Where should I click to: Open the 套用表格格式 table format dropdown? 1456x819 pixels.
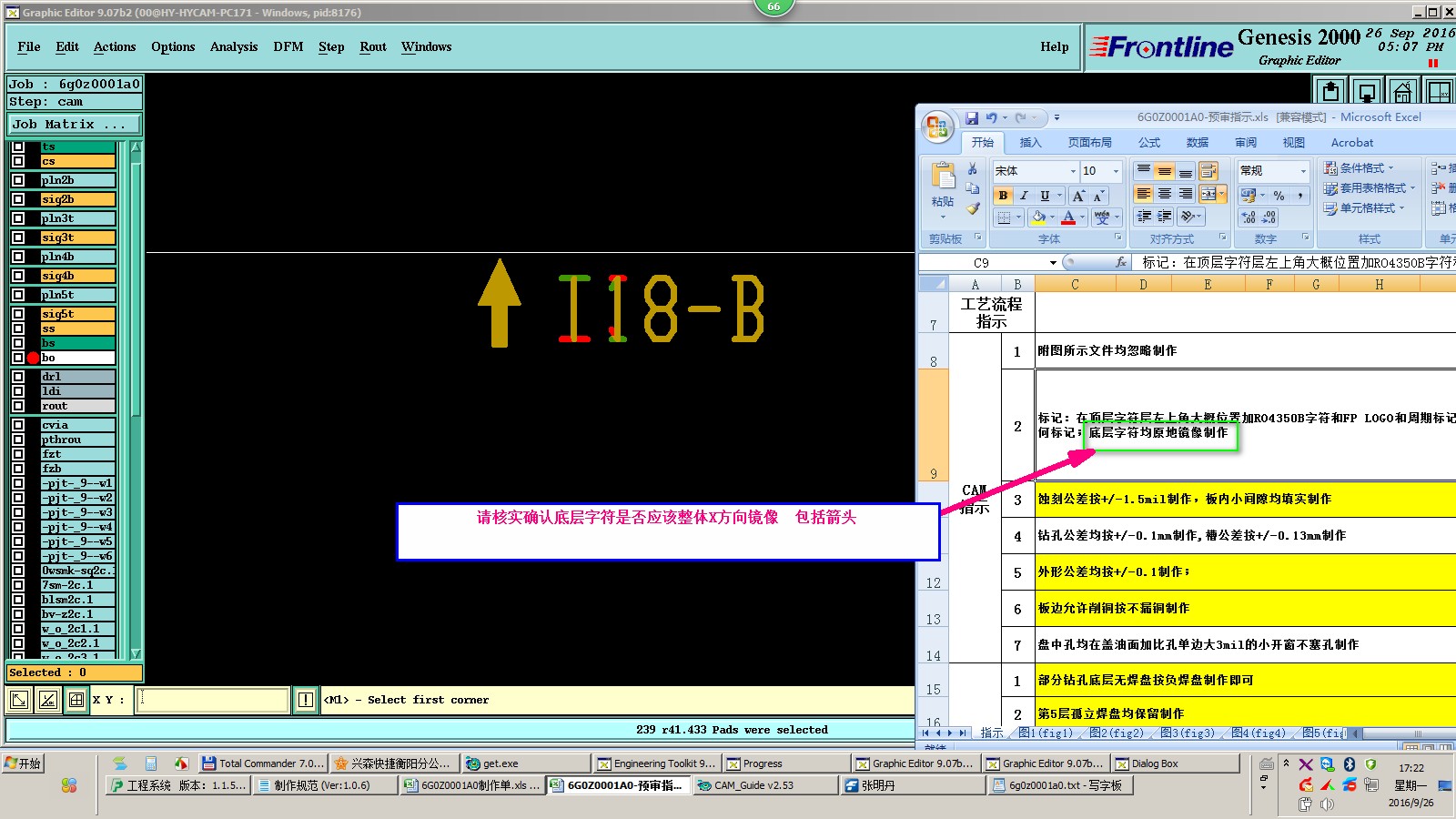pyautogui.click(x=1370, y=188)
